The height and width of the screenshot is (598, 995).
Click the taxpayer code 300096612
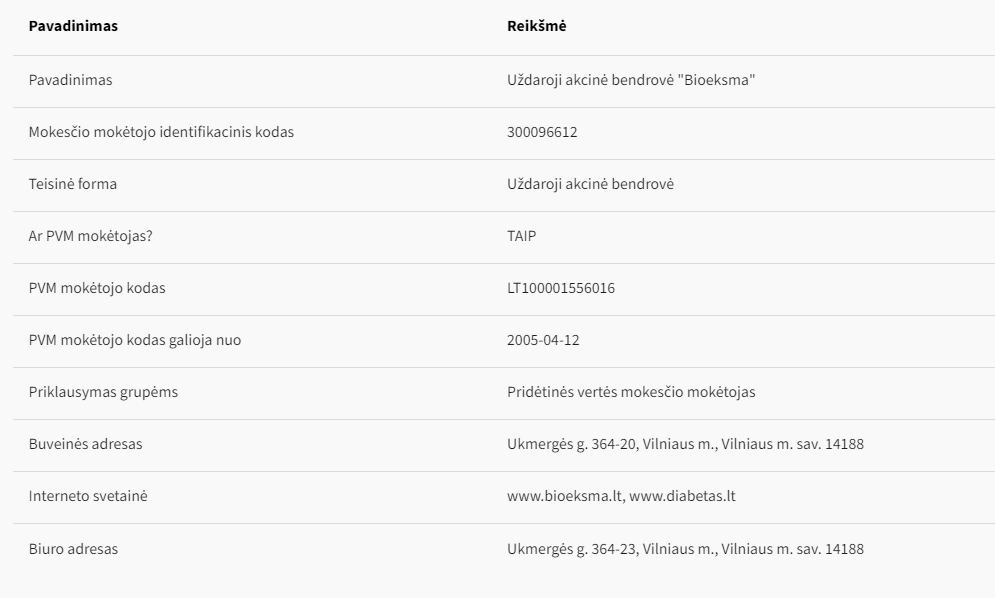542,132
